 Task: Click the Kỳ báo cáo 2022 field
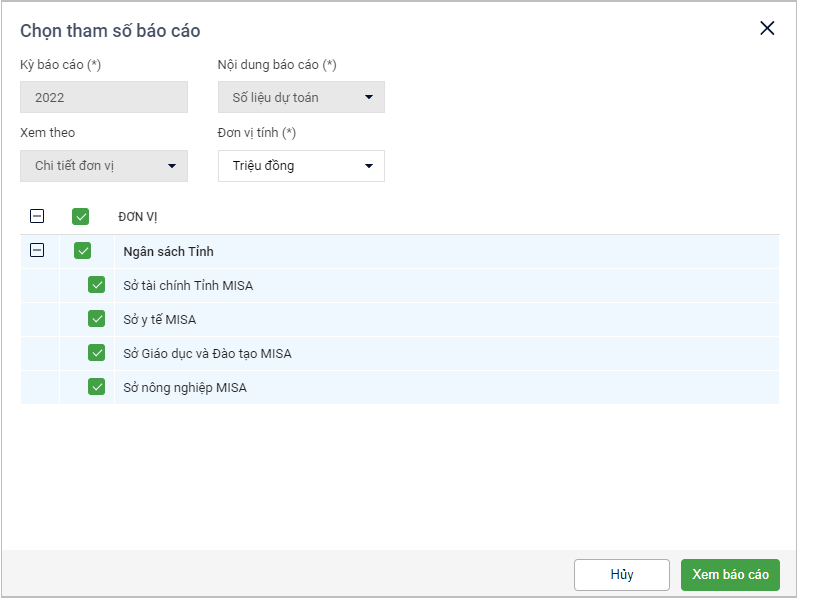point(104,97)
